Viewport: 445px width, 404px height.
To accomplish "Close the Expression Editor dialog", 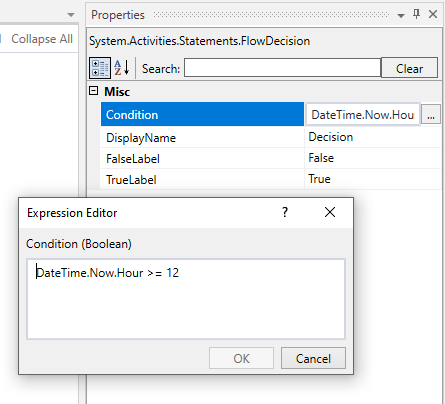I will click(330, 212).
